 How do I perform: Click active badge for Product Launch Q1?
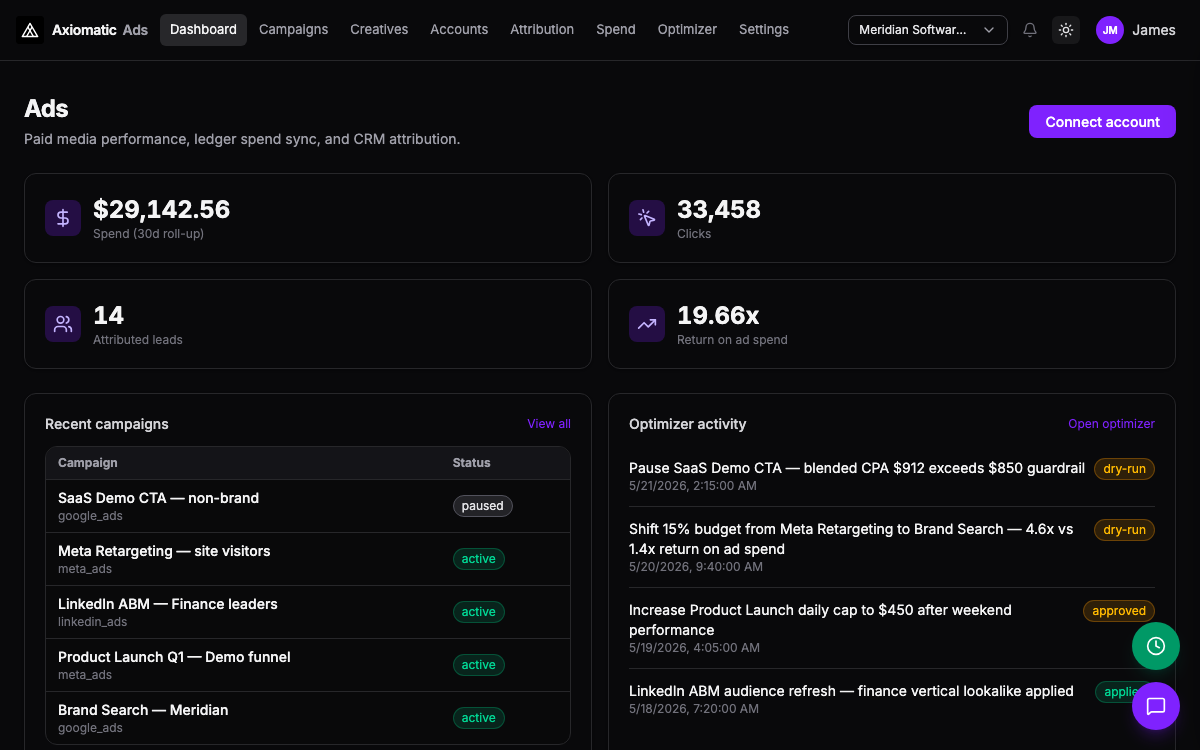click(479, 665)
